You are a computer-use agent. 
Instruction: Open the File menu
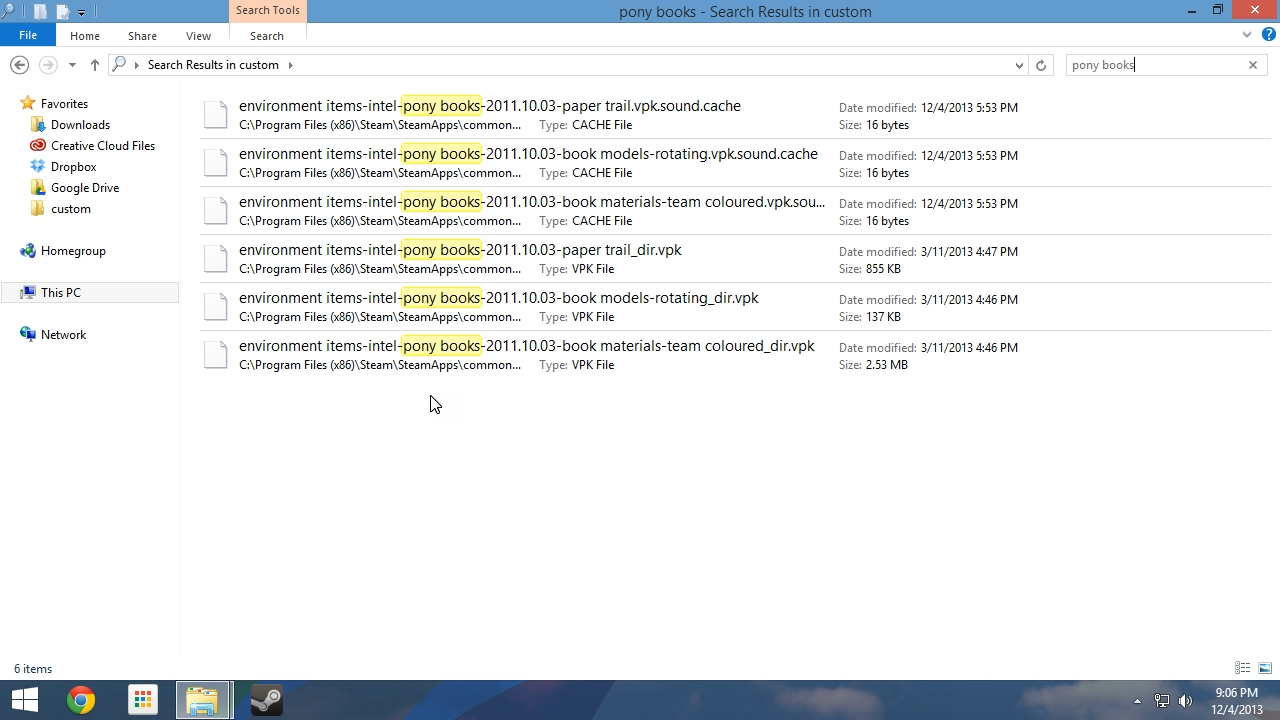[28, 35]
